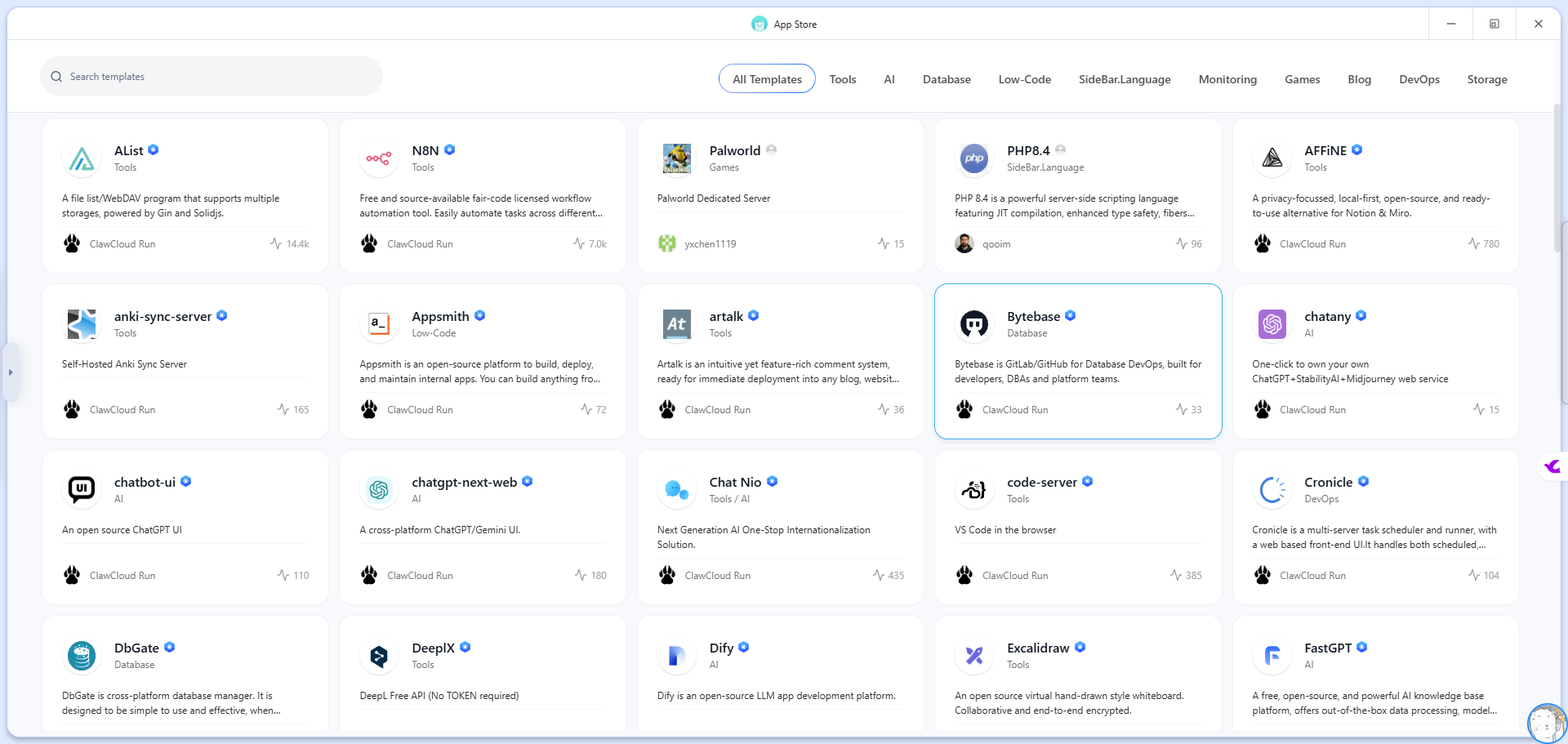This screenshot has width=1568, height=744.
Task: Click the magnifier icon in search bar
Action: pos(56,77)
